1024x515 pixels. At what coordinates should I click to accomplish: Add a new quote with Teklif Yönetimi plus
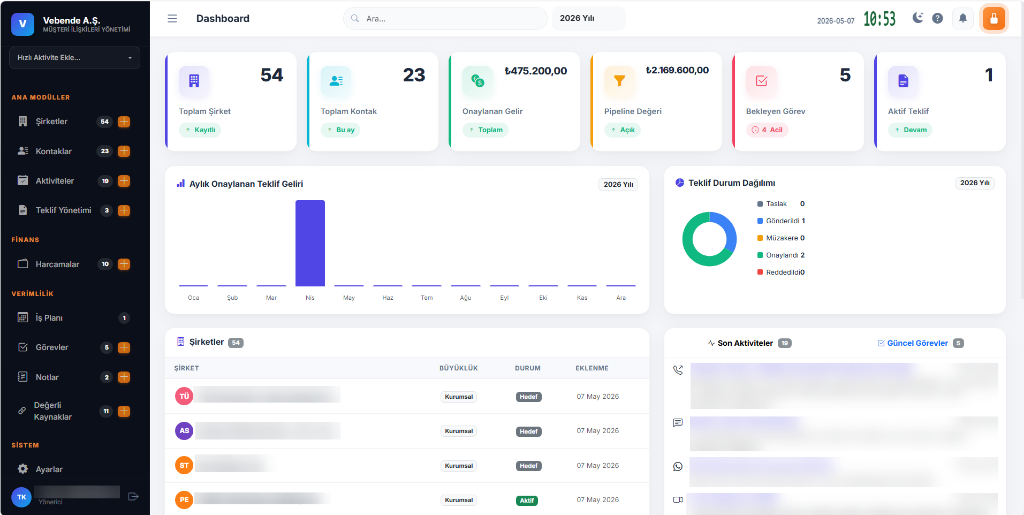coord(123,210)
